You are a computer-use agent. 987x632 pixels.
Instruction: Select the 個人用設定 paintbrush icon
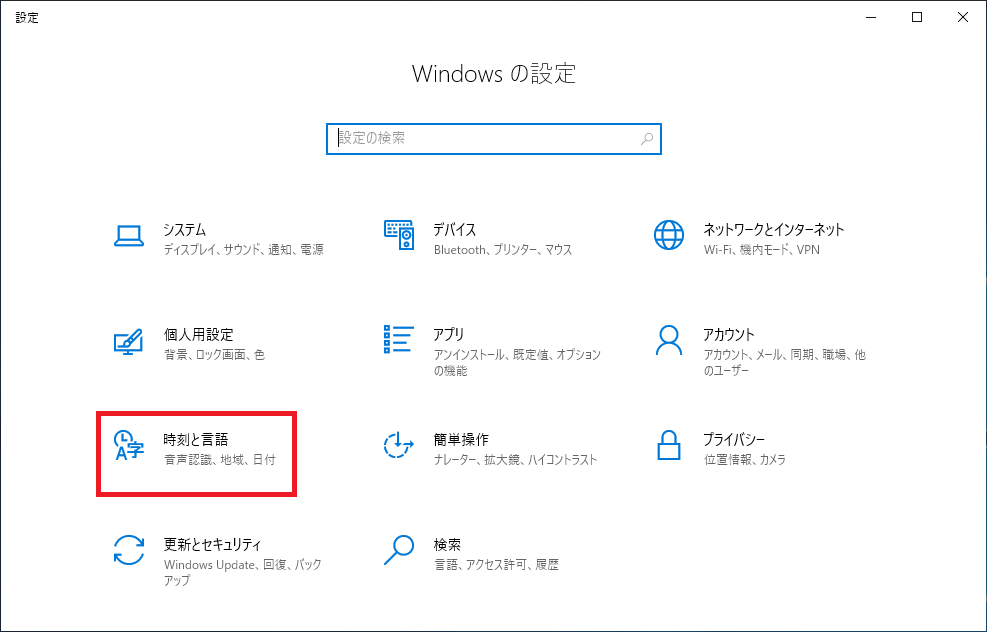[x=128, y=341]
